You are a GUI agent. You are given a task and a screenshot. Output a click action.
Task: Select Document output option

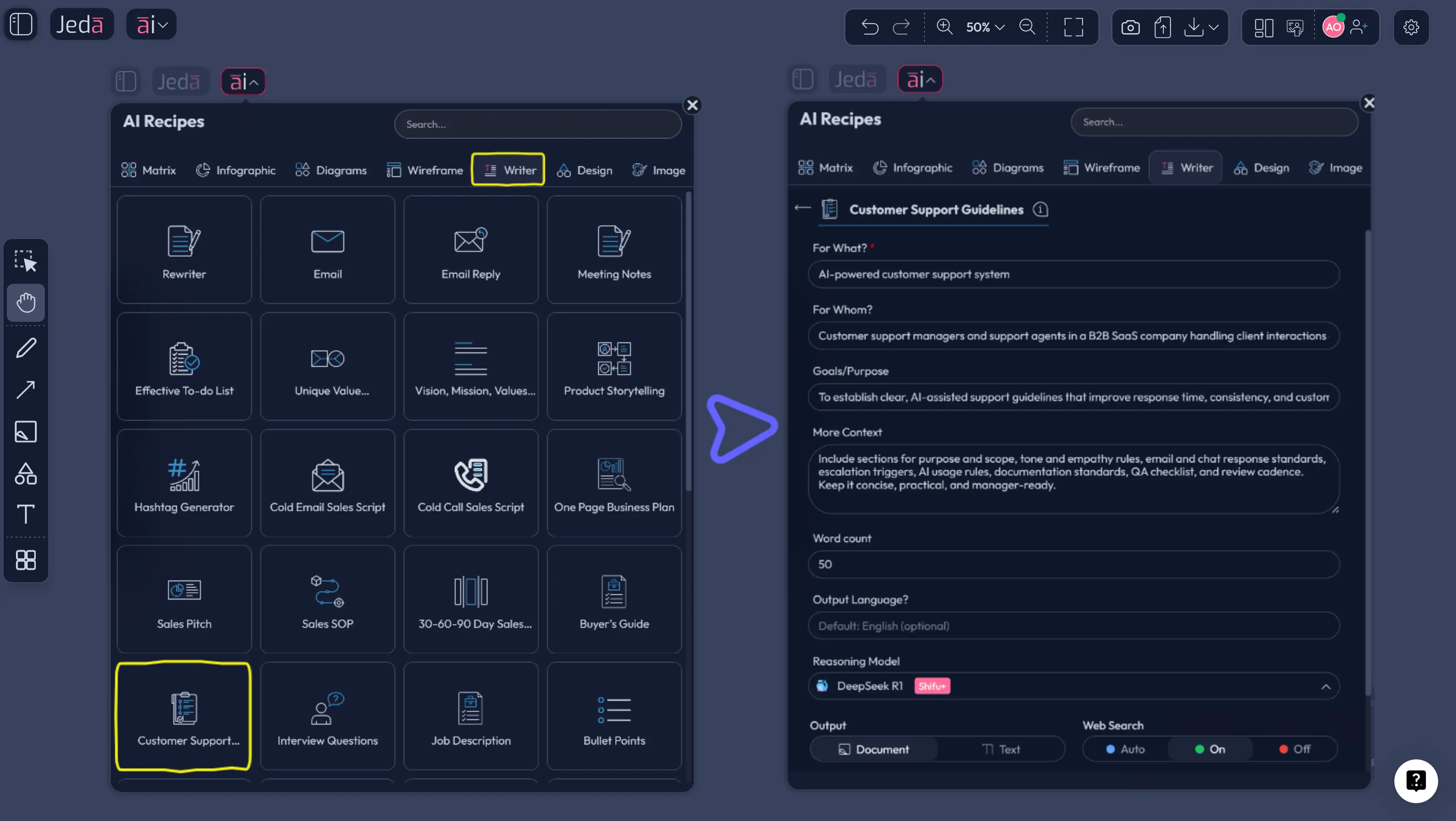(x=874, y=749)
